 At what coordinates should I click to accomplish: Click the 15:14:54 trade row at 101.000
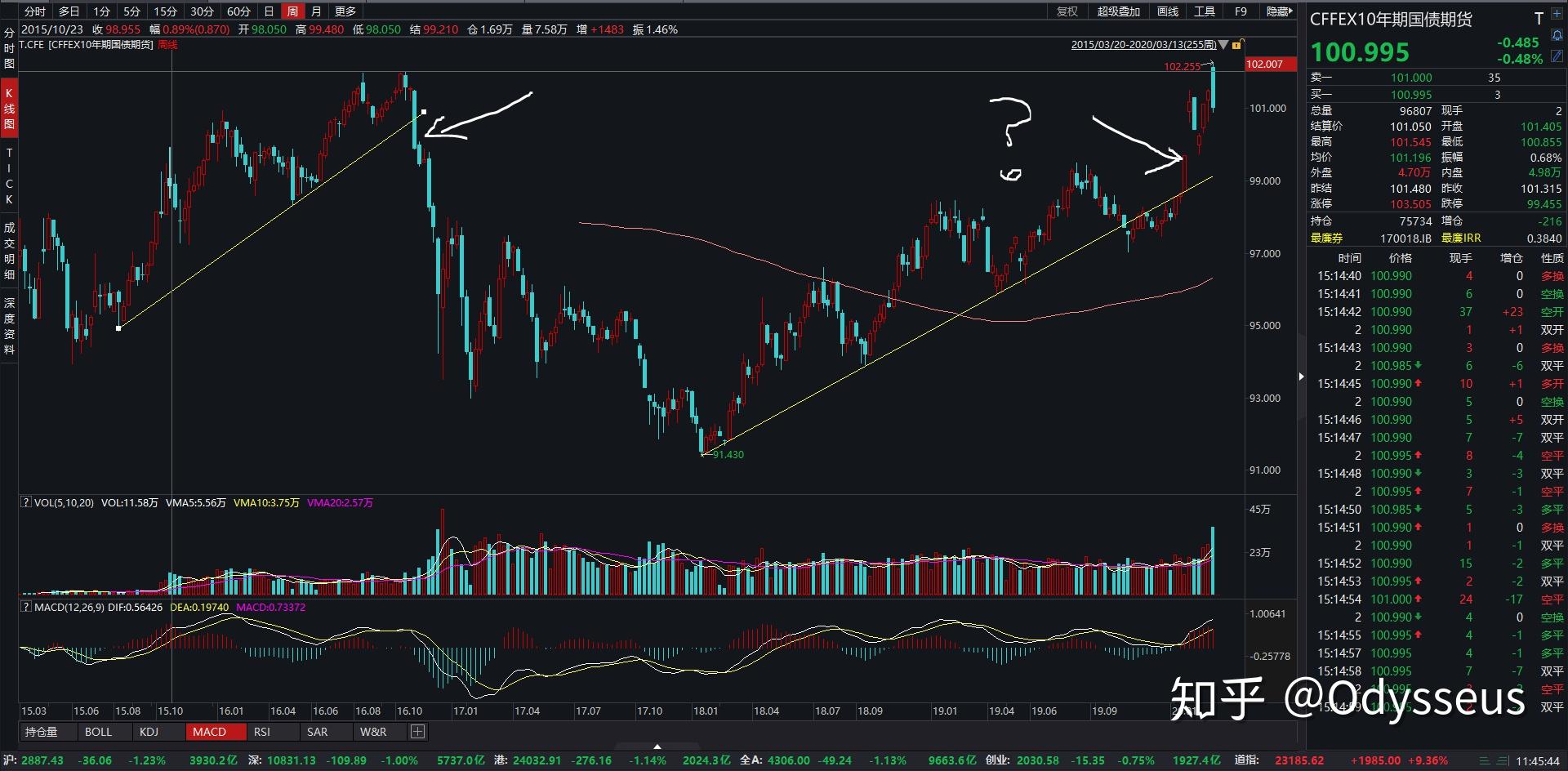click(x=1437, y=599)
